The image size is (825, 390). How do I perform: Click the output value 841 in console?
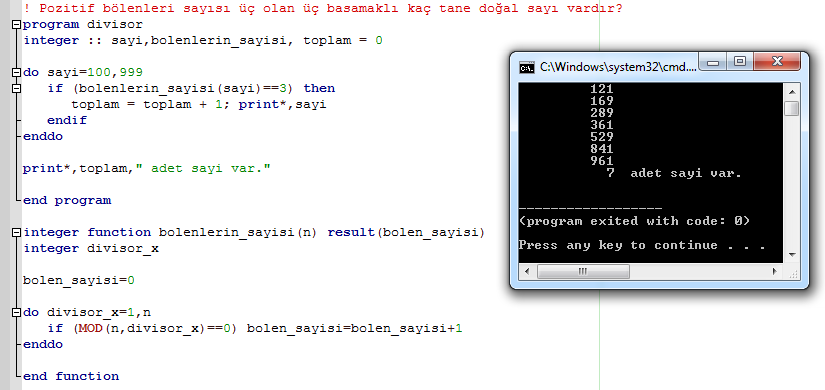[602, 149]
